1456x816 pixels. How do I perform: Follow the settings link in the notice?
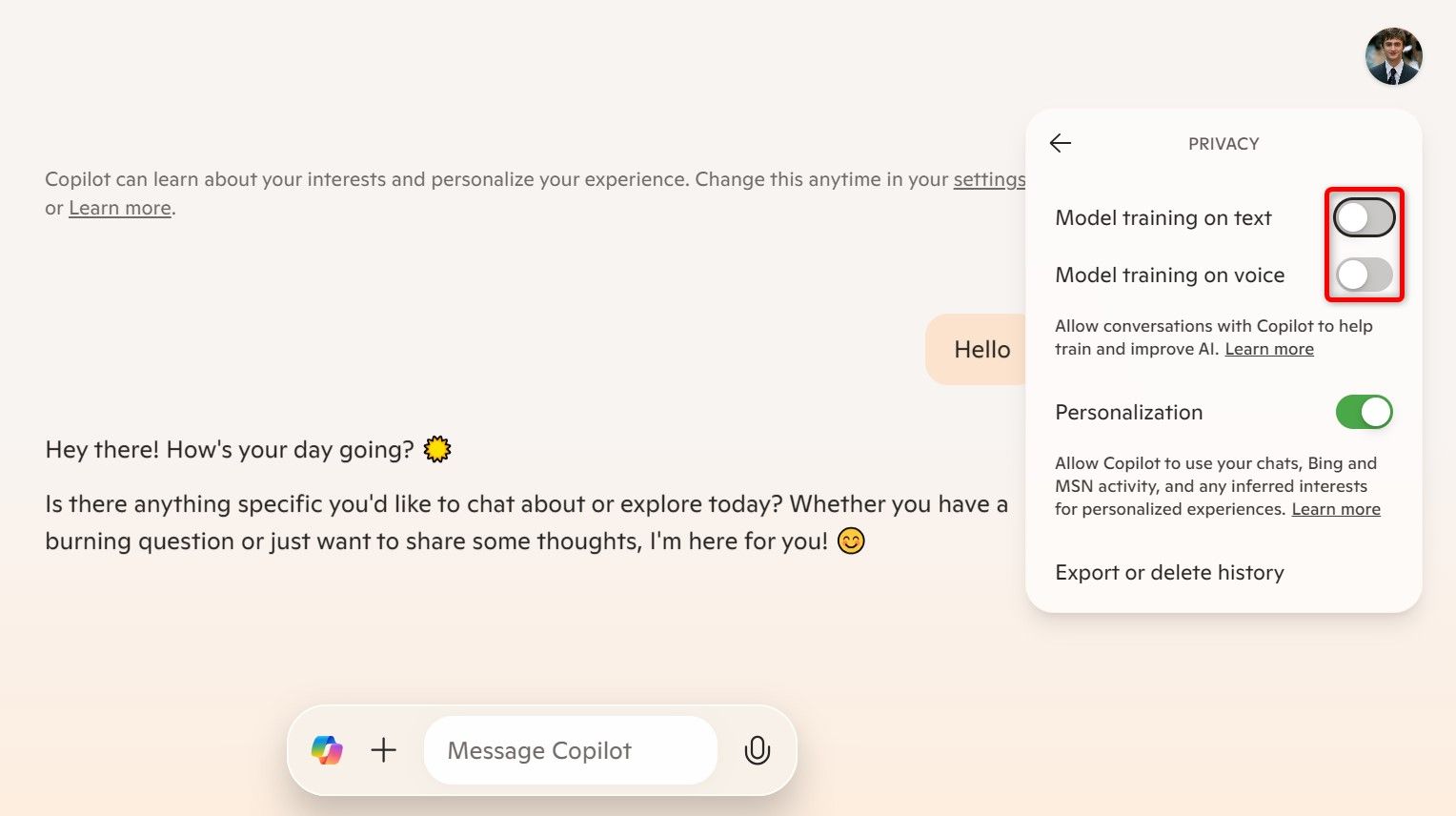click(x=989, y=179)
